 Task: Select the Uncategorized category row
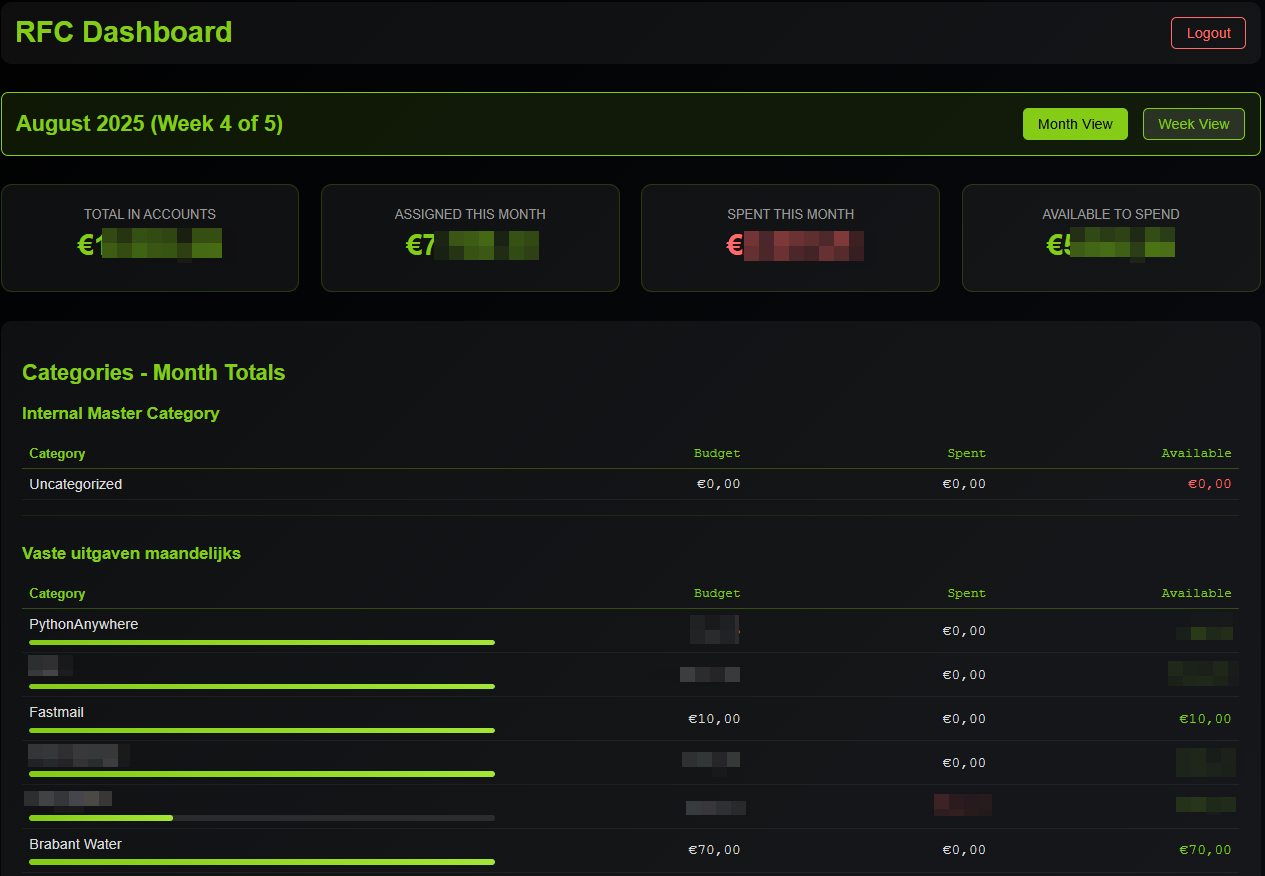pos(76,484)
